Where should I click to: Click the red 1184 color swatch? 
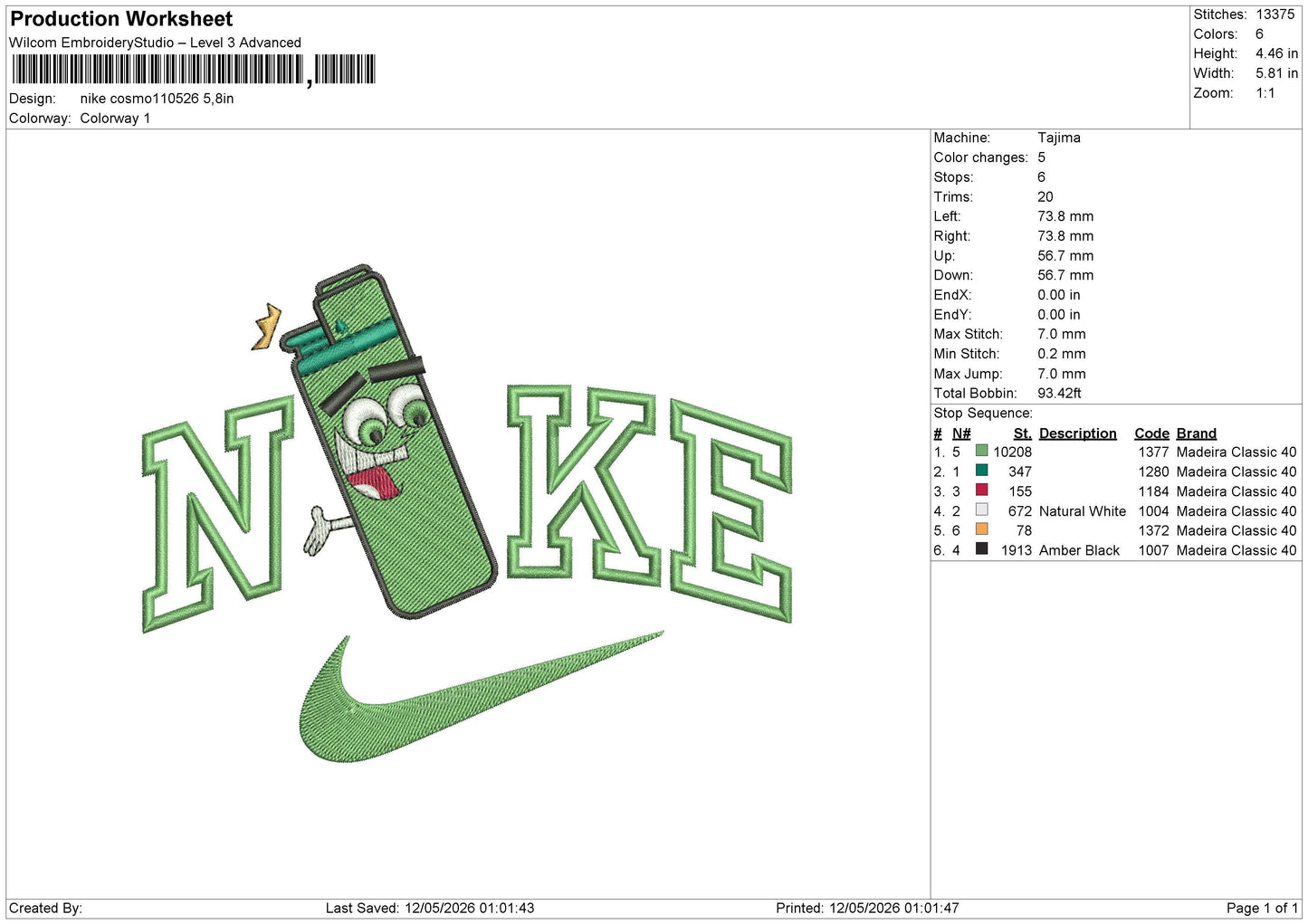[981, 490]
